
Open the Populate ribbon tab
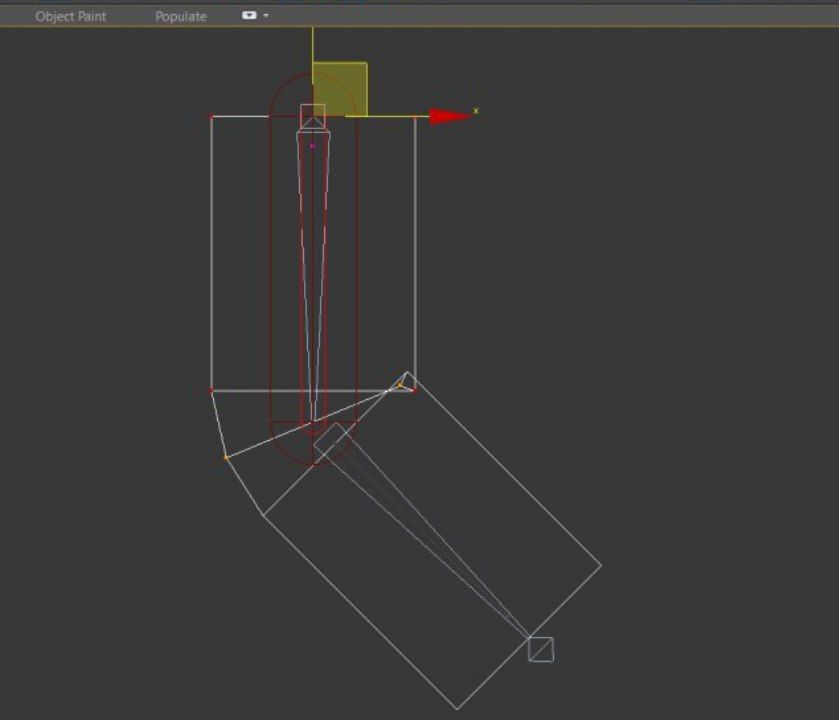181,17
